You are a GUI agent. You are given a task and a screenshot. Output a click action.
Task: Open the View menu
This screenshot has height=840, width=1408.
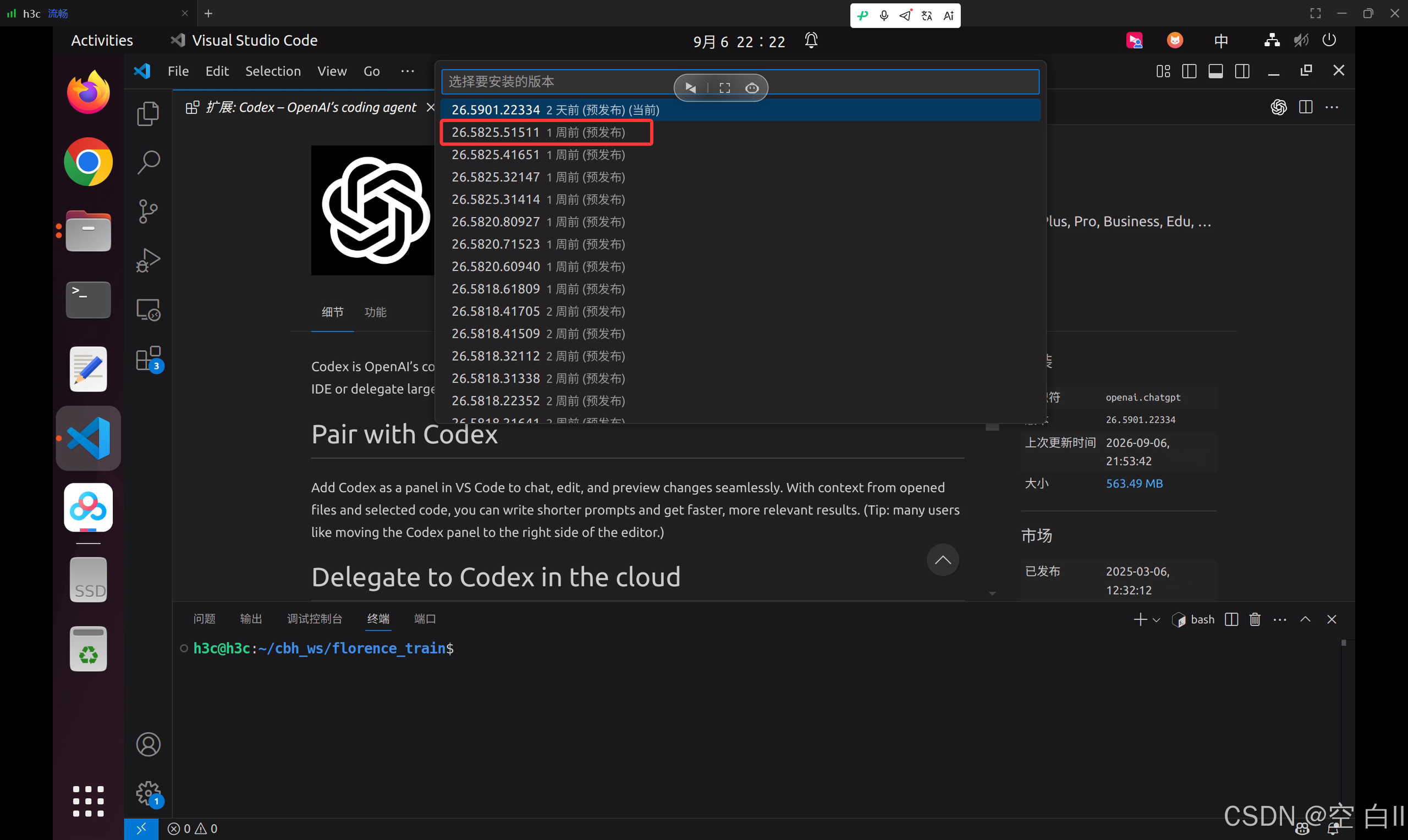tap(332, 71)
